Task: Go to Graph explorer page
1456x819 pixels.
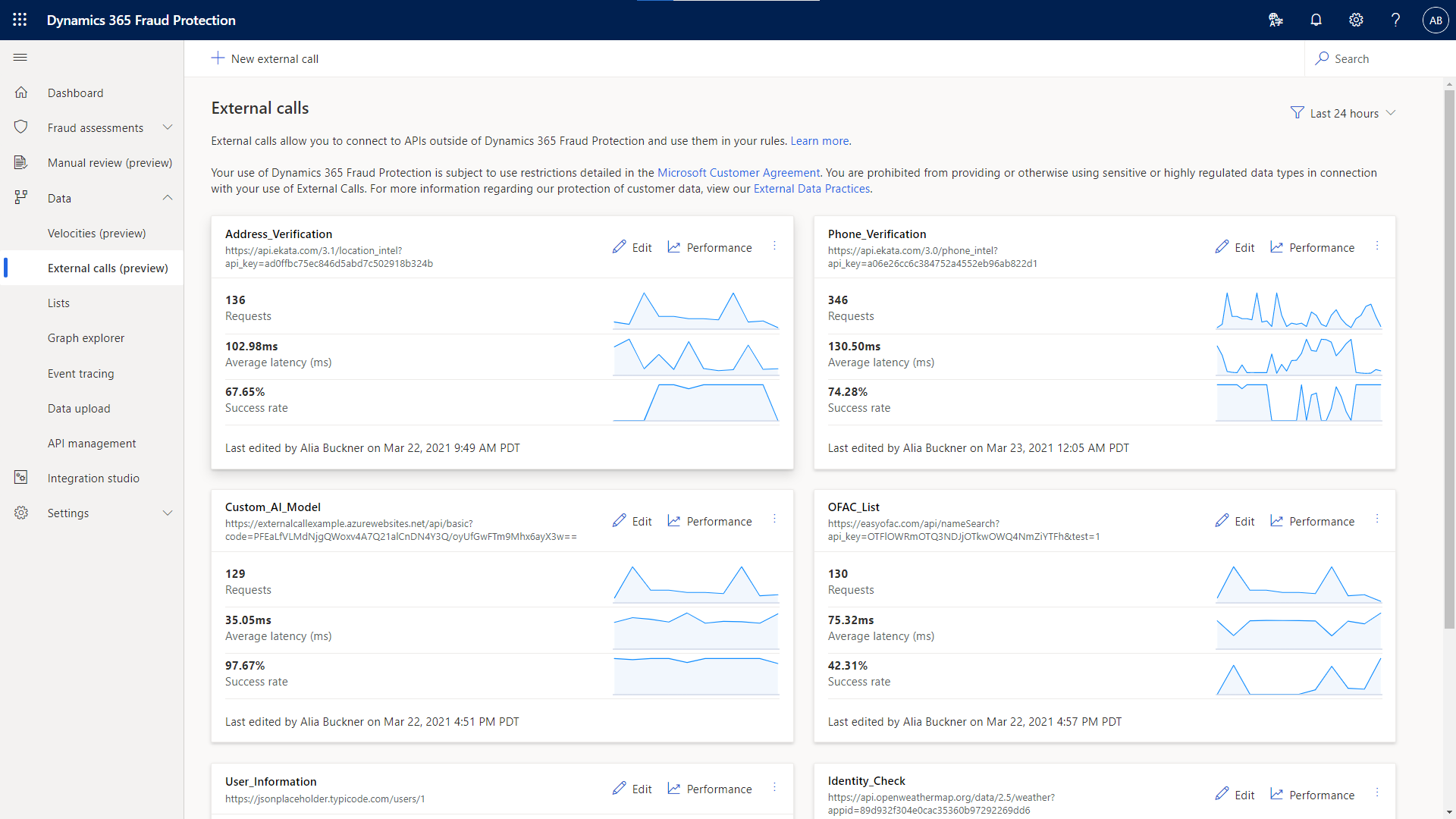Action: [x=86, y=337]
